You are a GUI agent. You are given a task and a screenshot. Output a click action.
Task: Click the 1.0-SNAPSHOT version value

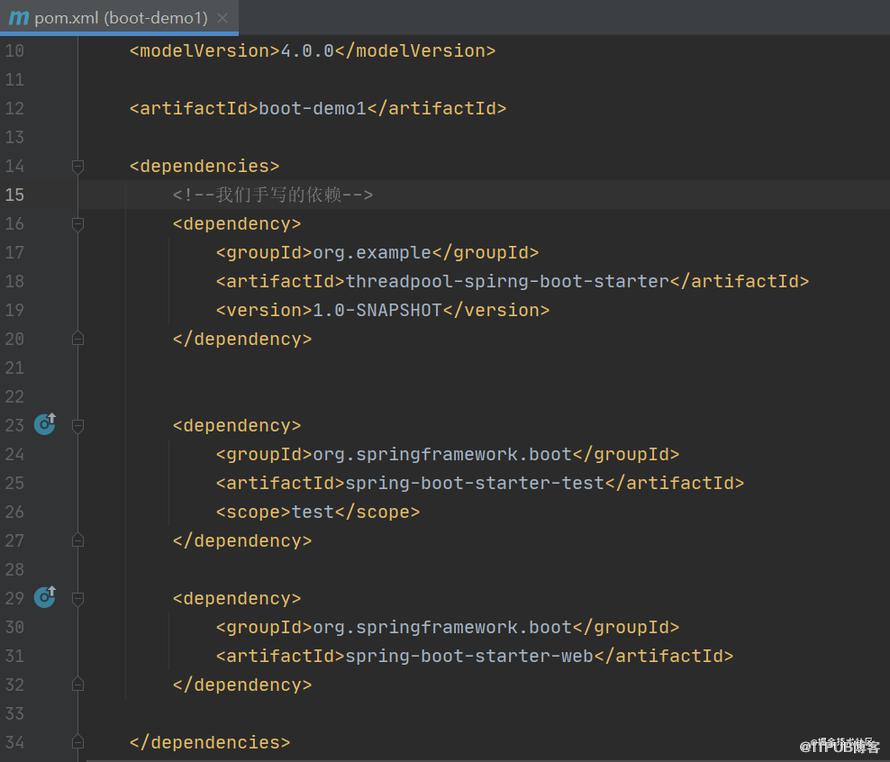[377, 311]
